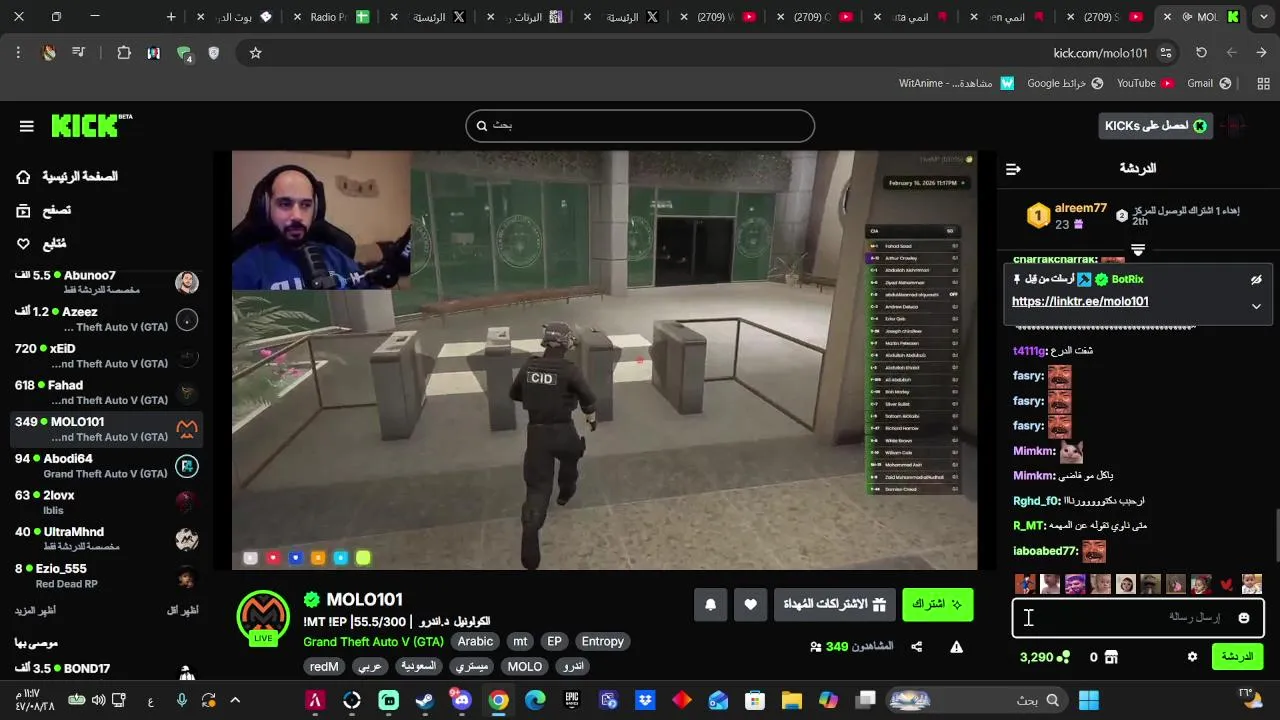1280x720 pixels.
Task: Click the red heart quick emote
Action: point(1227,585)
